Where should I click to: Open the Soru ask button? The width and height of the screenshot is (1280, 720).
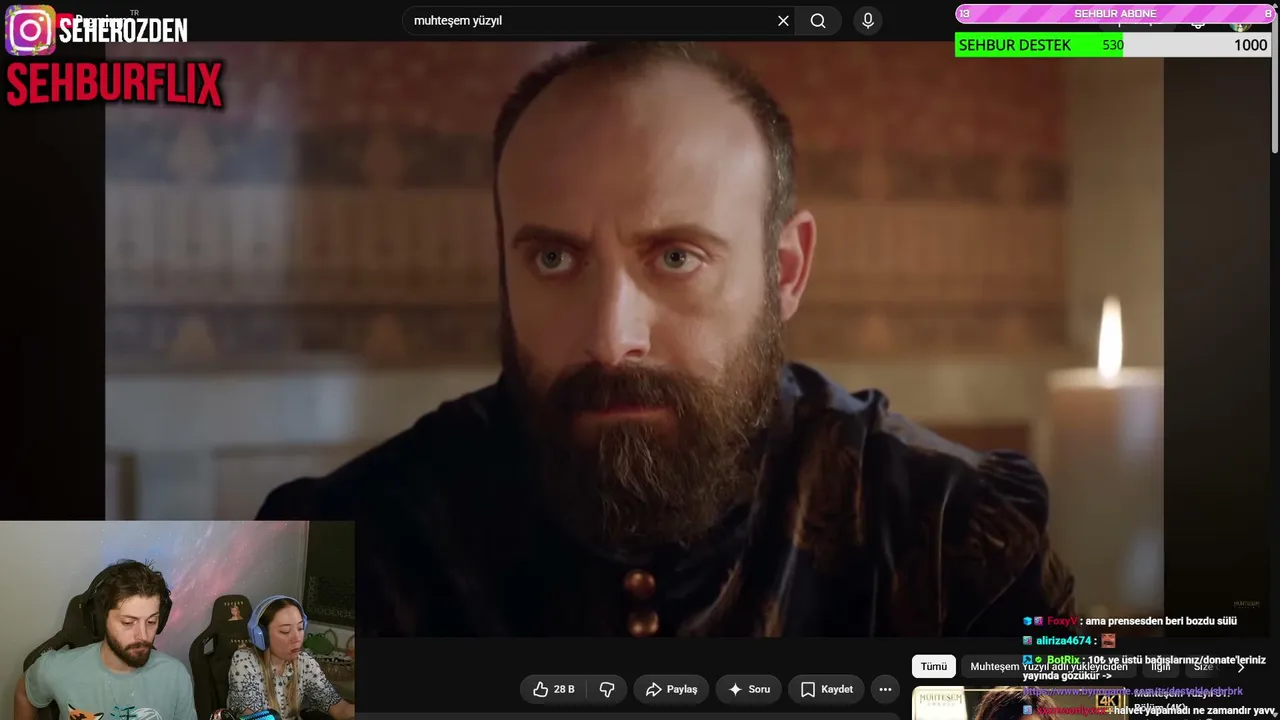pyautogui.click(x=749, y=689)
